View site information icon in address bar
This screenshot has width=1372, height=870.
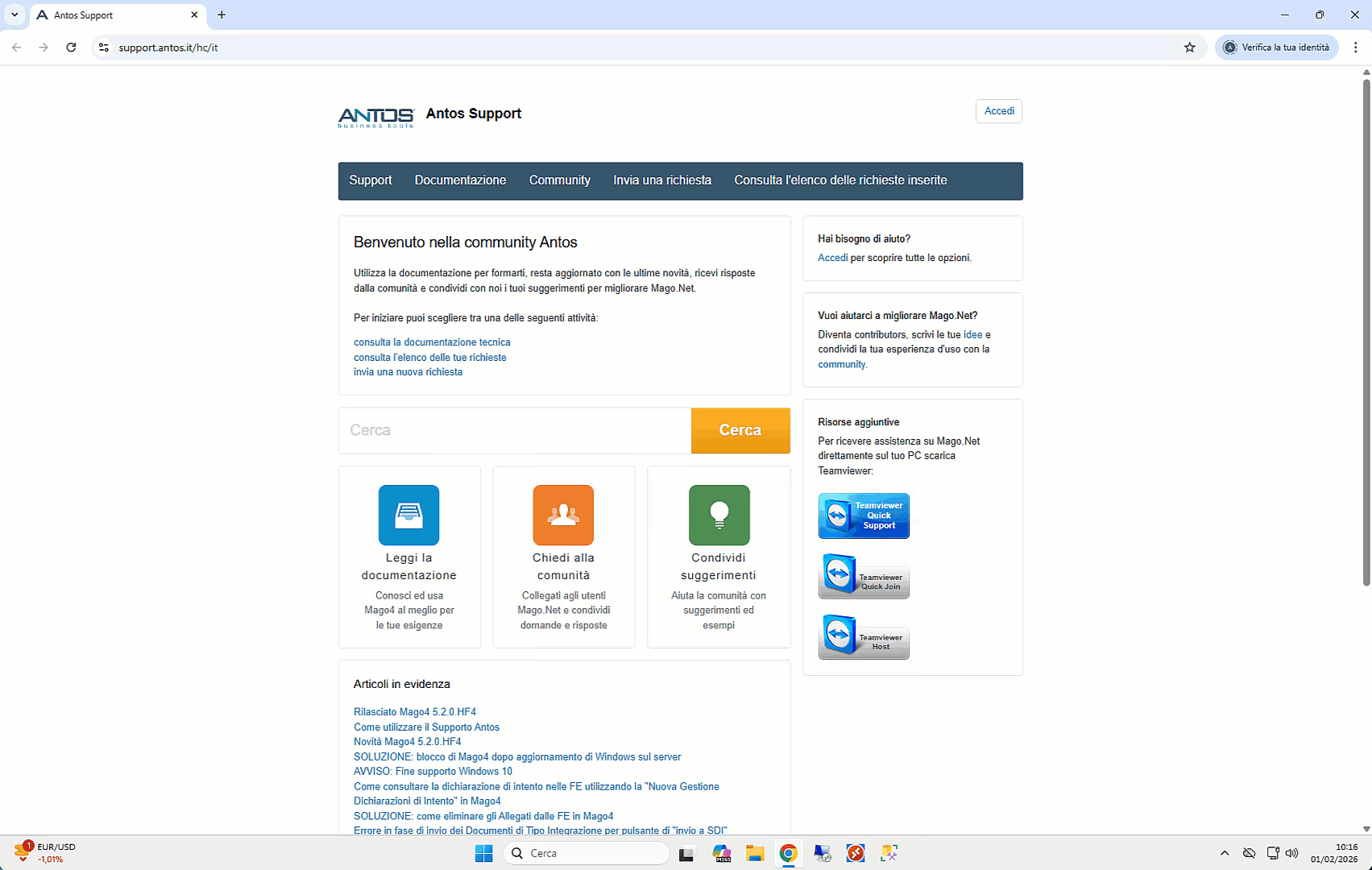click(104, 48)
